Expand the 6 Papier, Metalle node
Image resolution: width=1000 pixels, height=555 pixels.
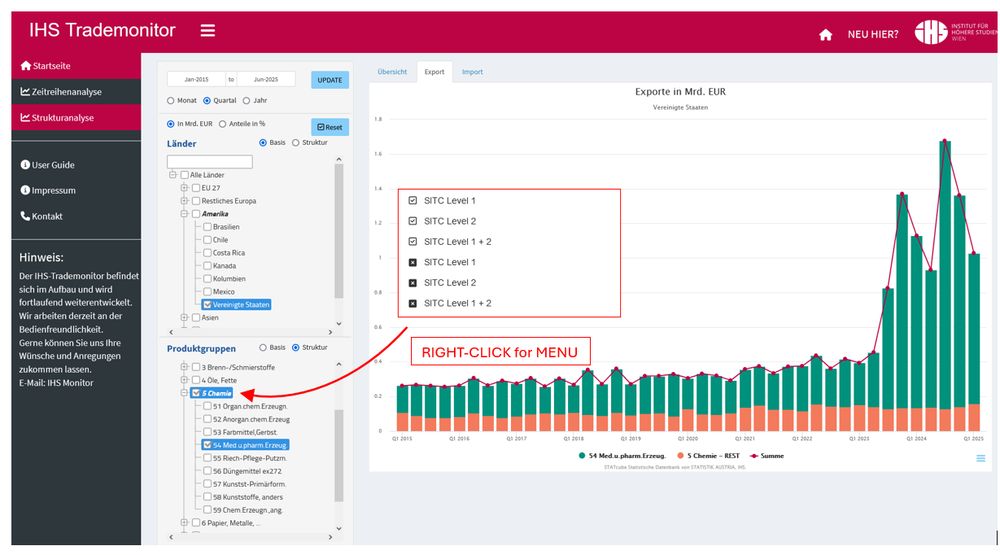[184, 522]
